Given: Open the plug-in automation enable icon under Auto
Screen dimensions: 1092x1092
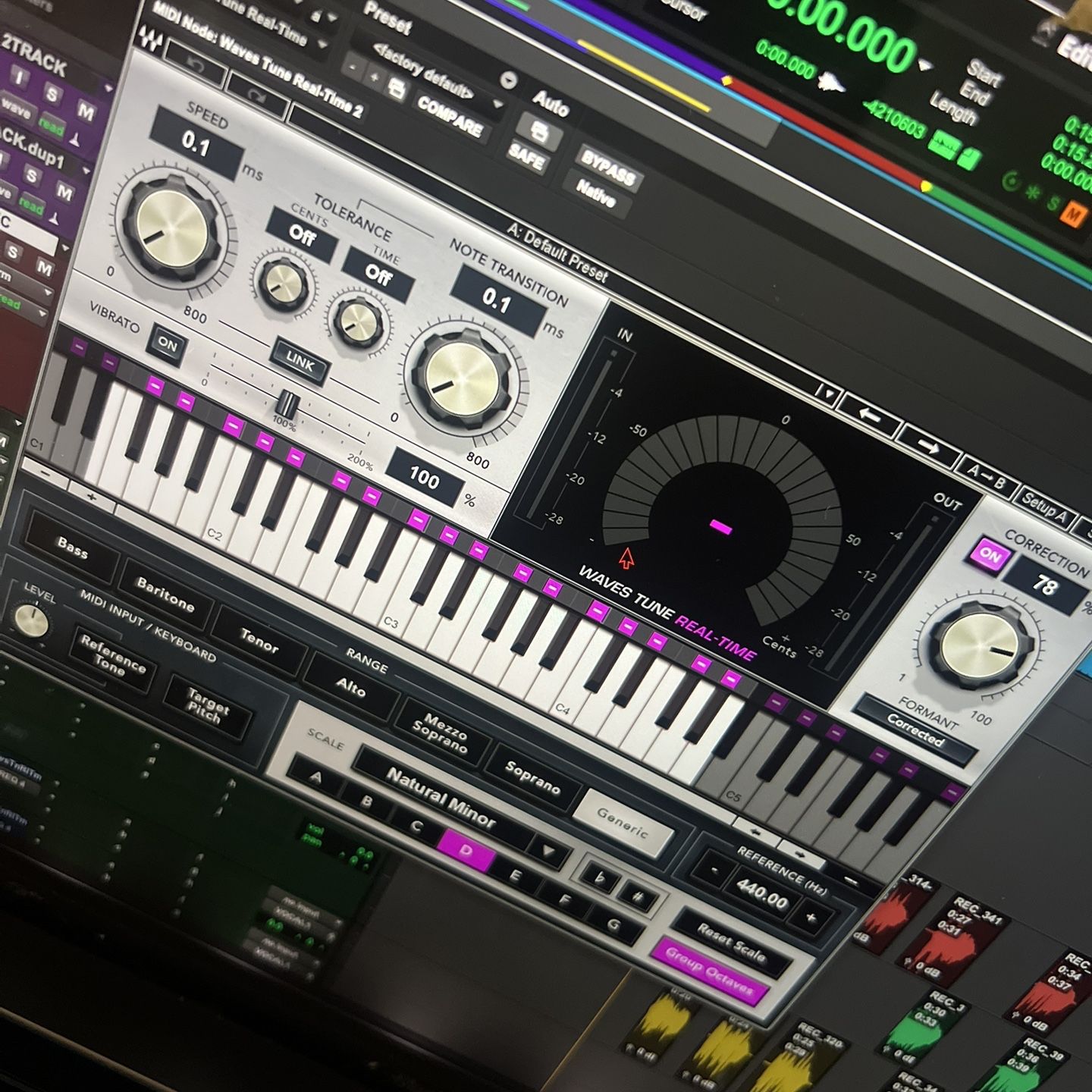Looking at the screenshot, I should coord(539,133).
